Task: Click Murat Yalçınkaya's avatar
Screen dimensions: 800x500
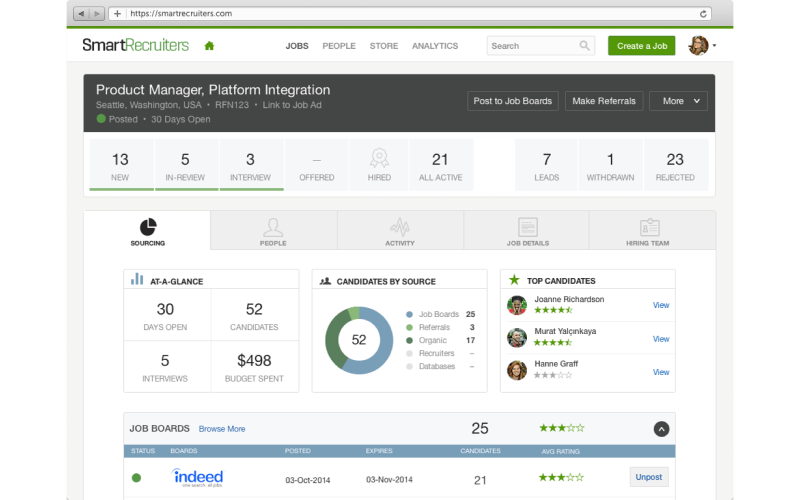Action: coord(517,338)
